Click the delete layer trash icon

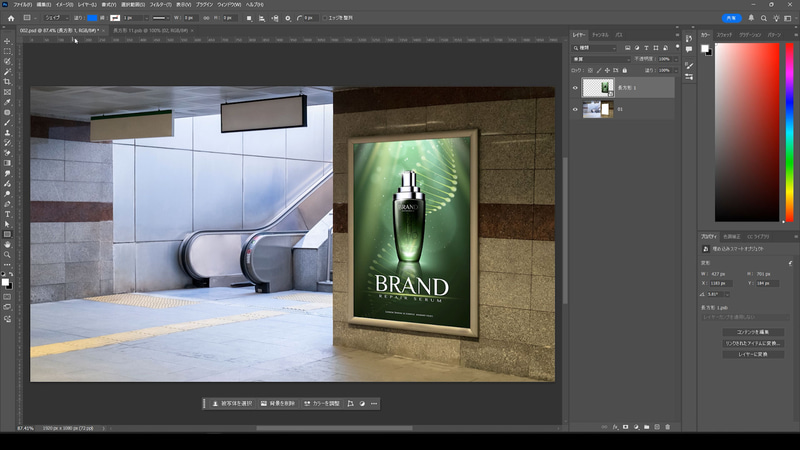point(668,427)
